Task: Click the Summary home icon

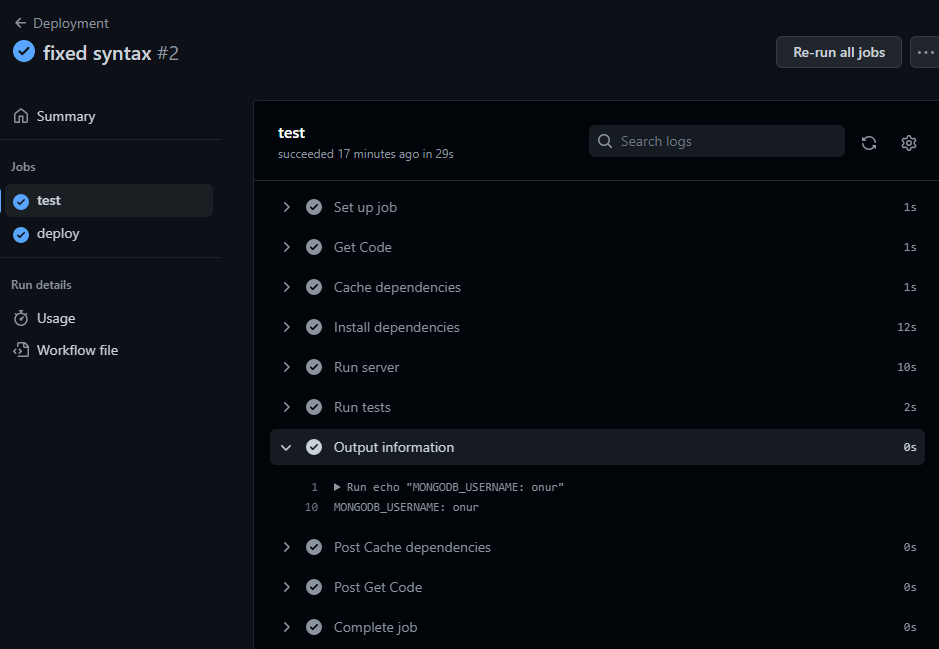Action: [x=19, y=116]
